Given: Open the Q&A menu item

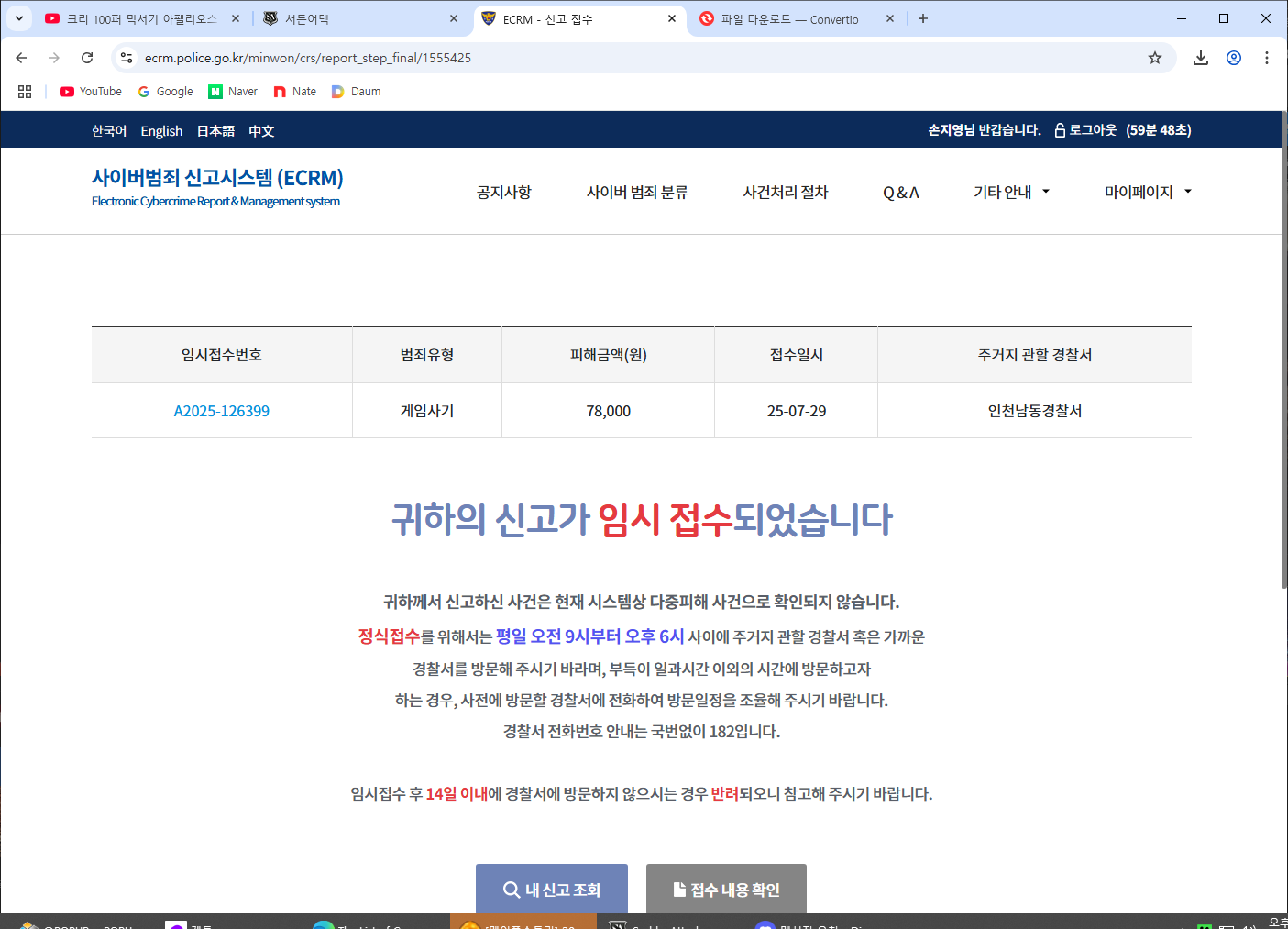Looking at the screenshot, I should tap(900, 193).
